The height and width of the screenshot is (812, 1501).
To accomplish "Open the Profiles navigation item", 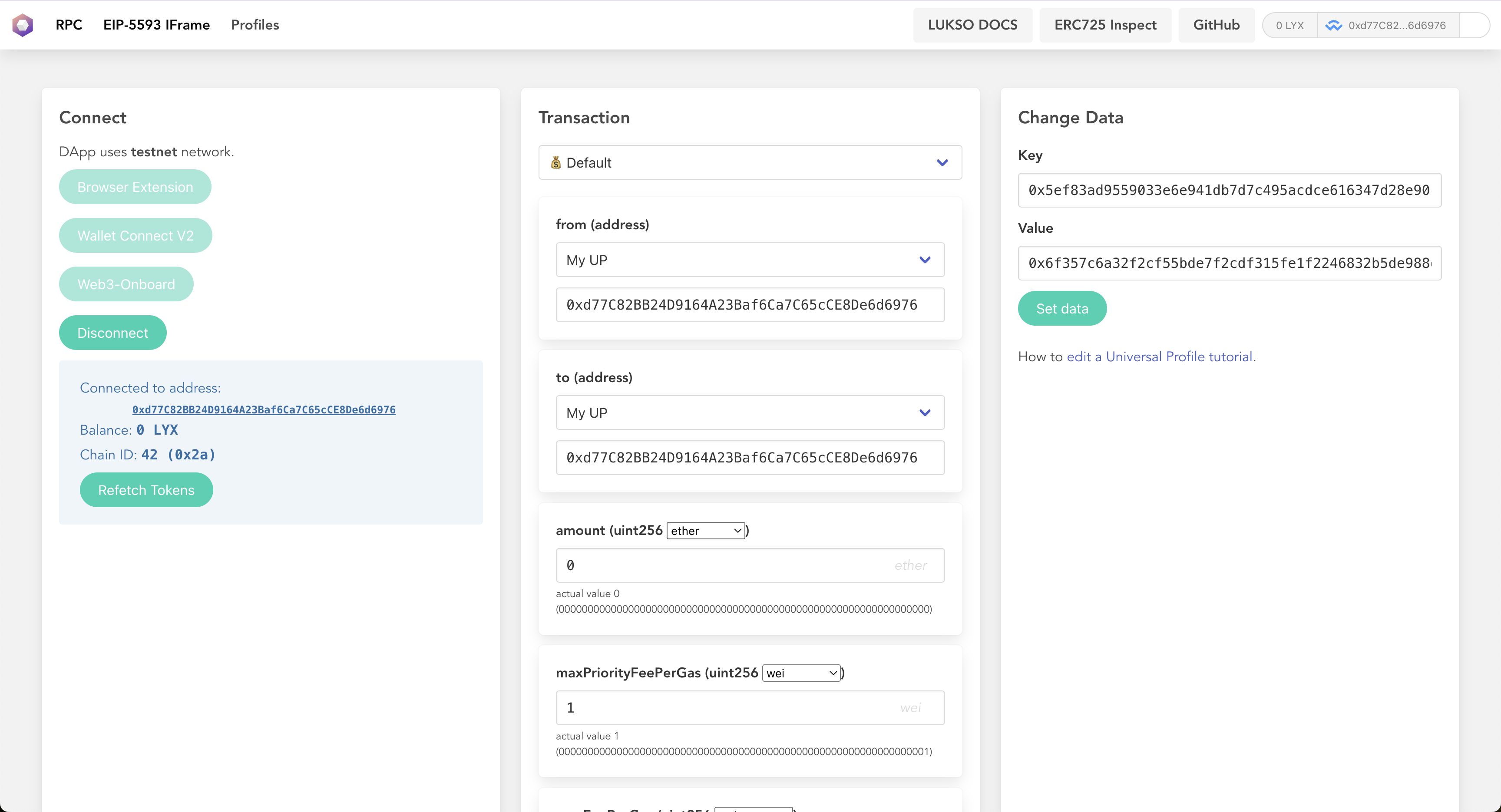I will click(255, 25).
